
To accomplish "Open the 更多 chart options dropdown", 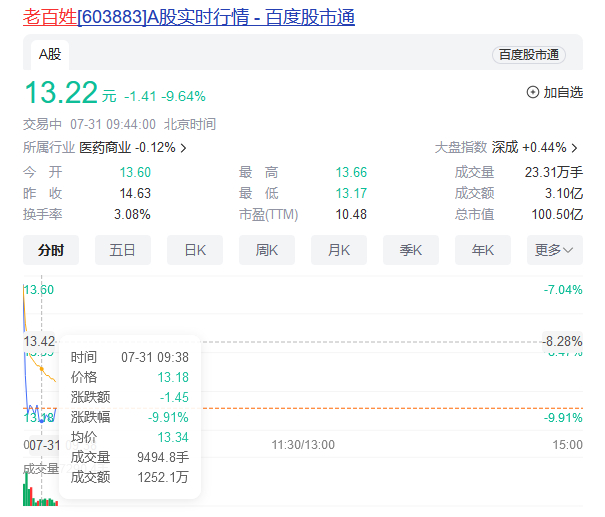I will click(x=554, y=249).
